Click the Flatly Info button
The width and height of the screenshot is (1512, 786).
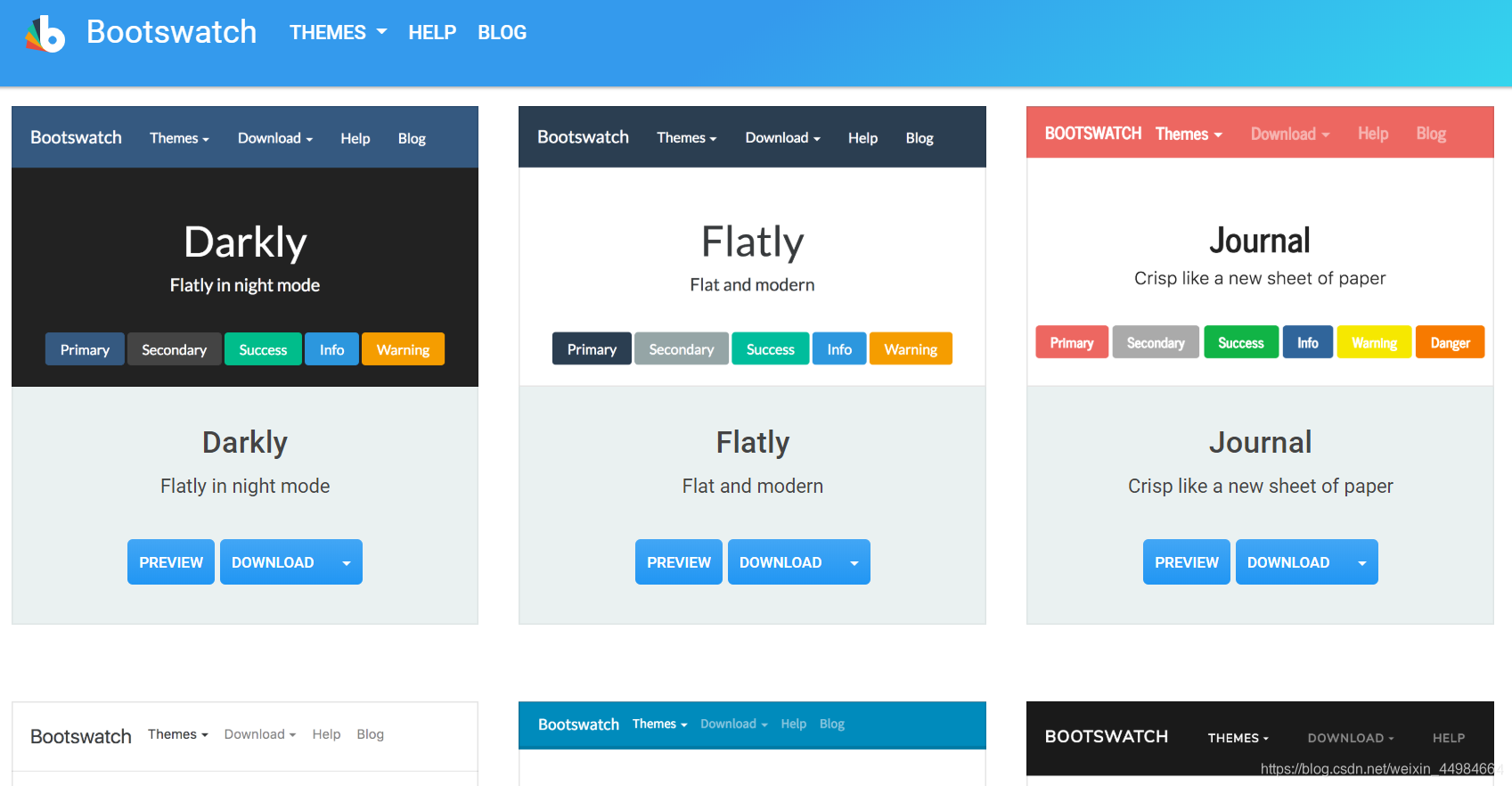click(x=839, y=349)
